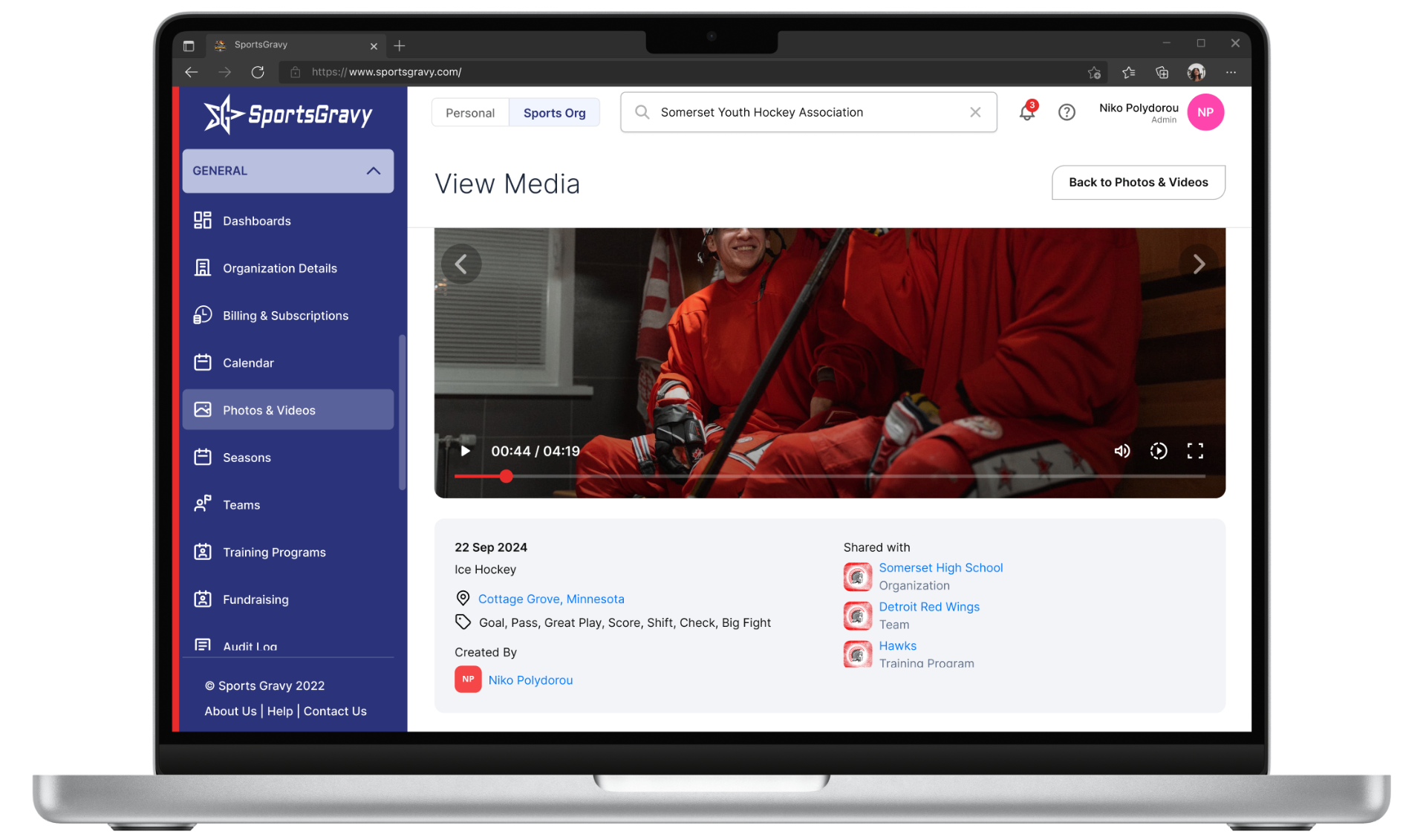Open browser collections icon

[x=1162, y=72]
